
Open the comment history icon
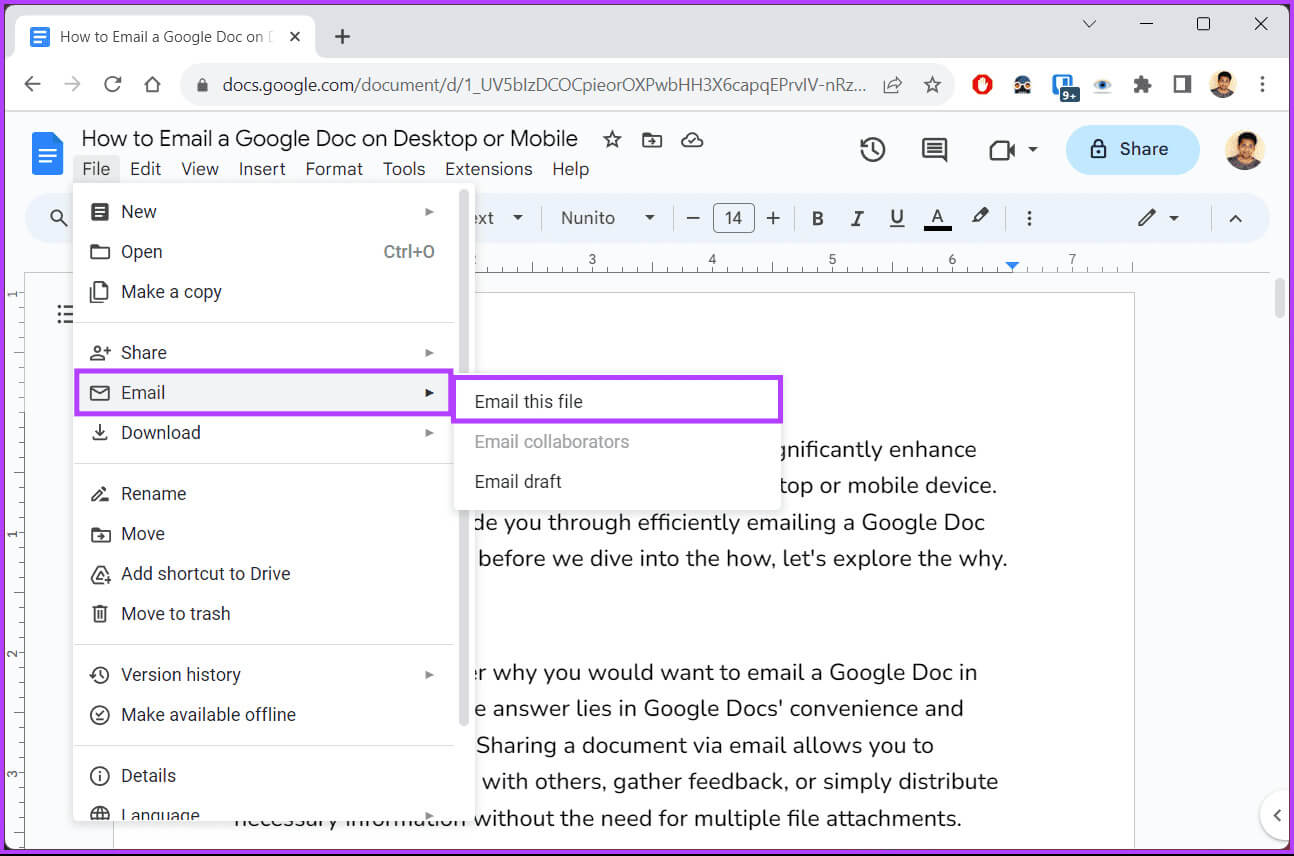coord(934,150)
